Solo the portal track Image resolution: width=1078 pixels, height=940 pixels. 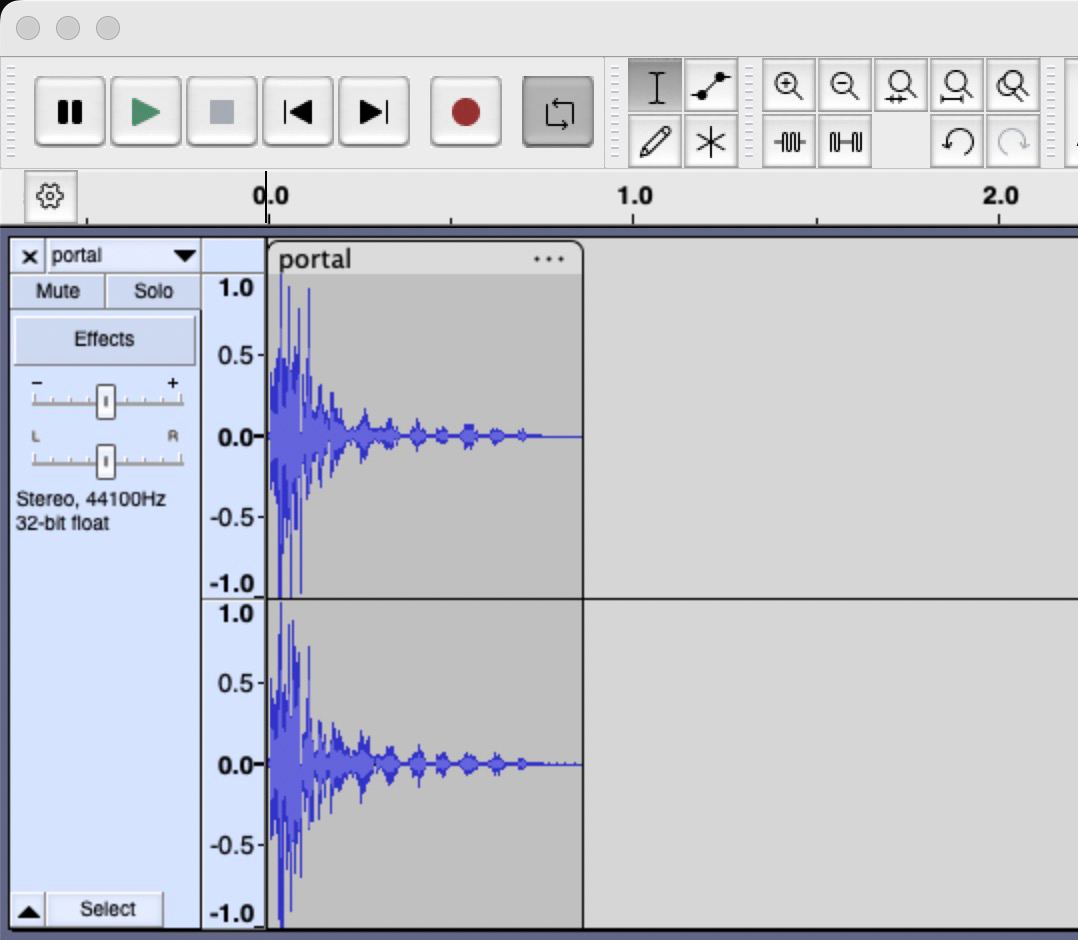click(153, 291)
